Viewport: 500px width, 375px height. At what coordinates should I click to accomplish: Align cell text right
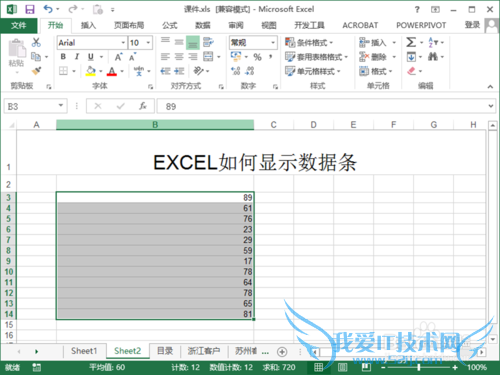point(193,57)
